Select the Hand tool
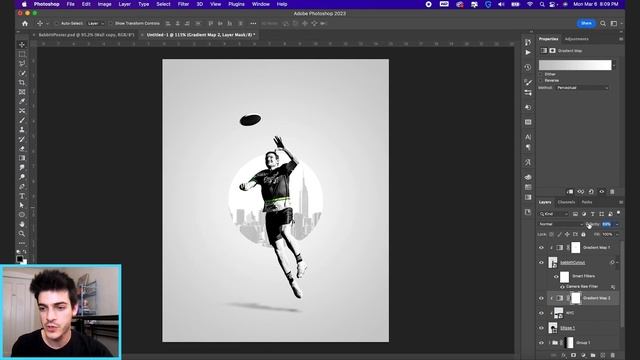This screenshot has height=360, width=640. tap(22, 224)
